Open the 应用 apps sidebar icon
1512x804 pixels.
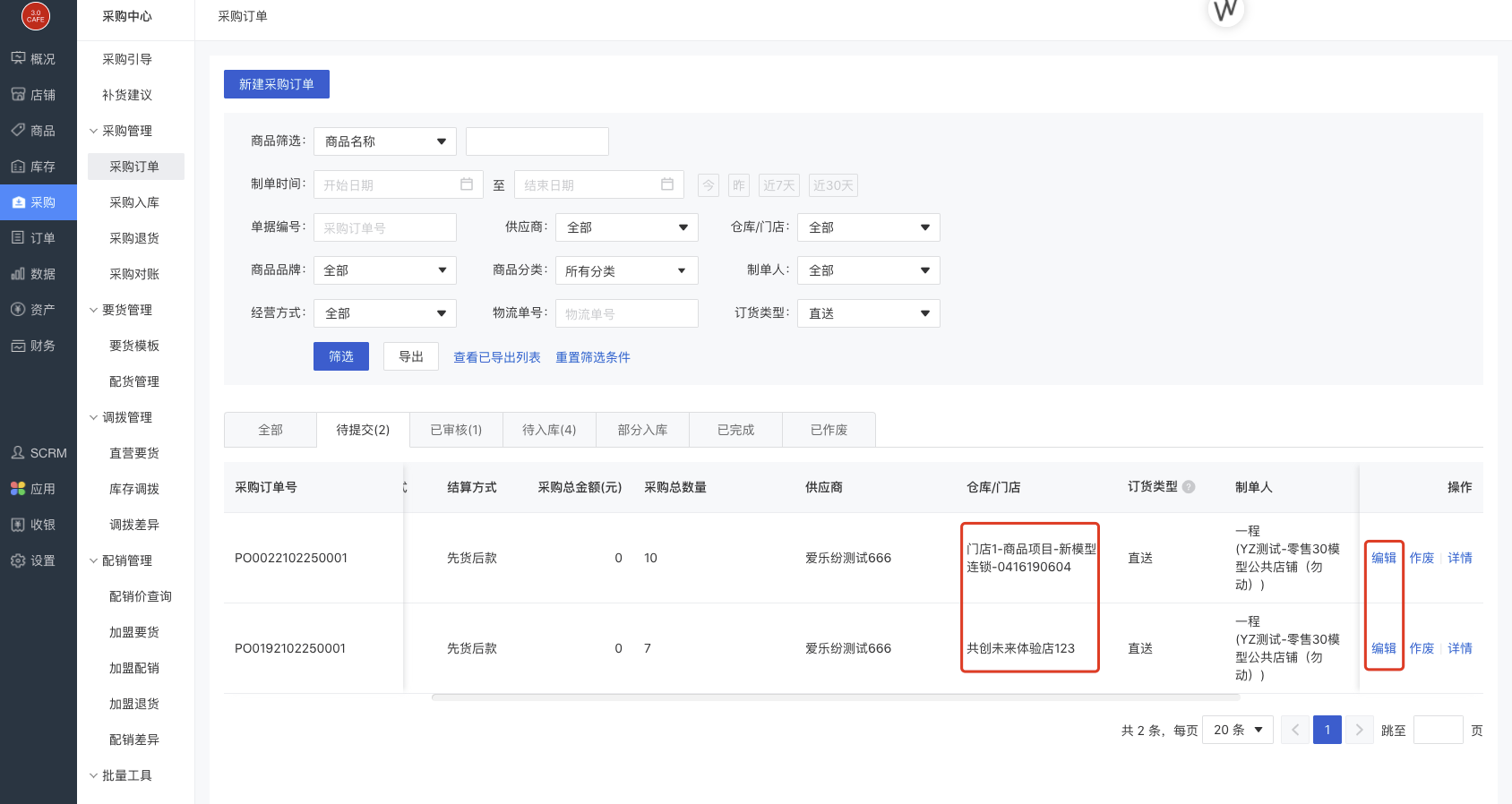click(x=18, y=488)
